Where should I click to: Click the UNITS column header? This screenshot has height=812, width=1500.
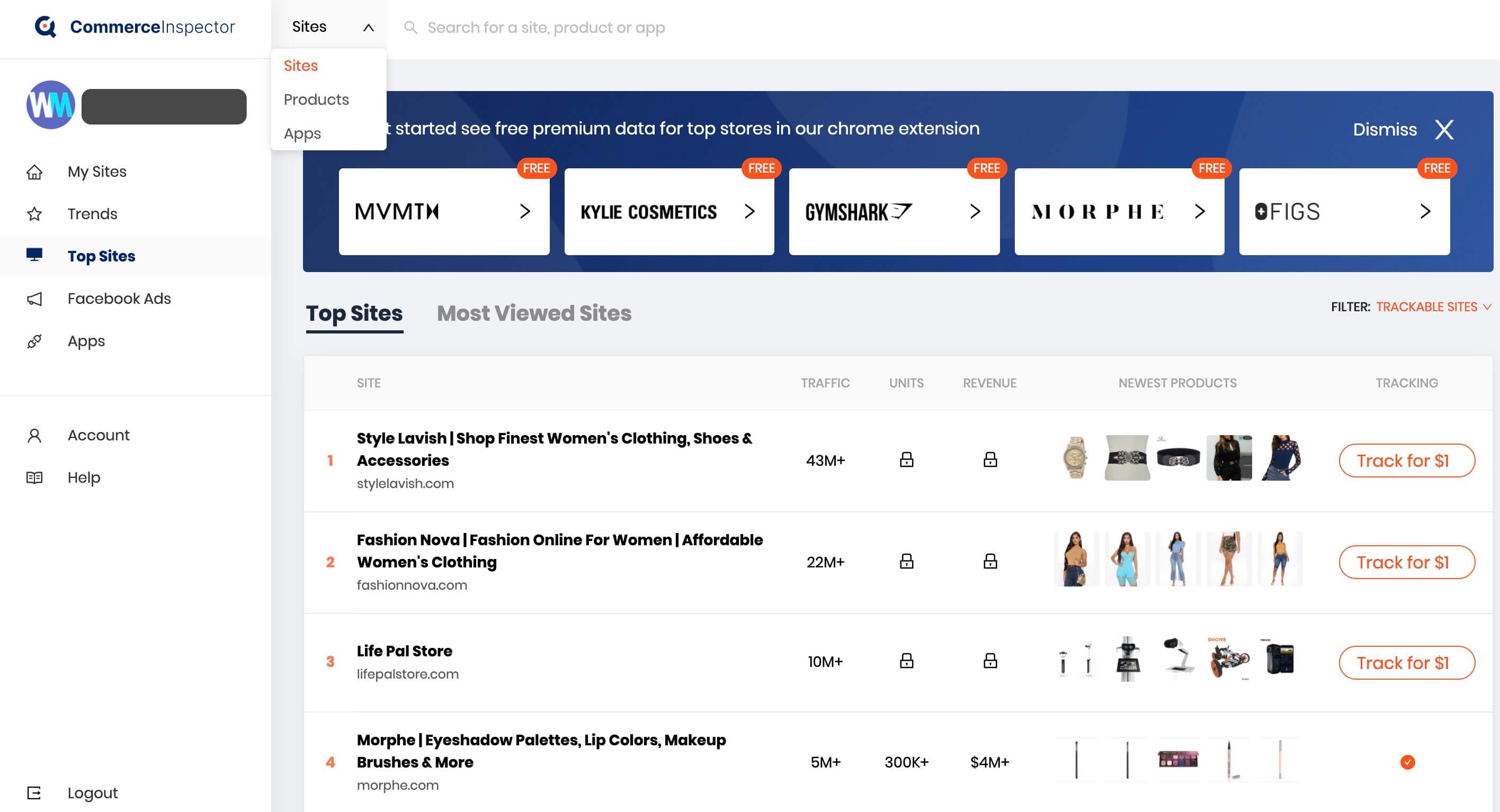click(x=906, y=383)
